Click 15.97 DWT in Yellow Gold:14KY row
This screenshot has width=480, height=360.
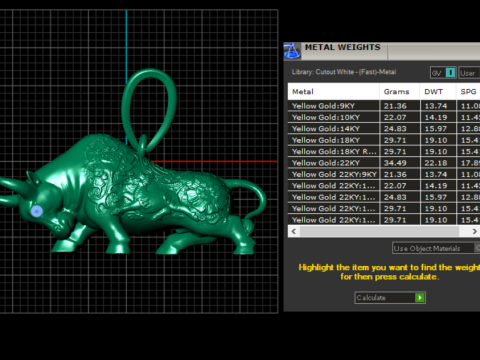pyautogui.click(x=436, y=129)
